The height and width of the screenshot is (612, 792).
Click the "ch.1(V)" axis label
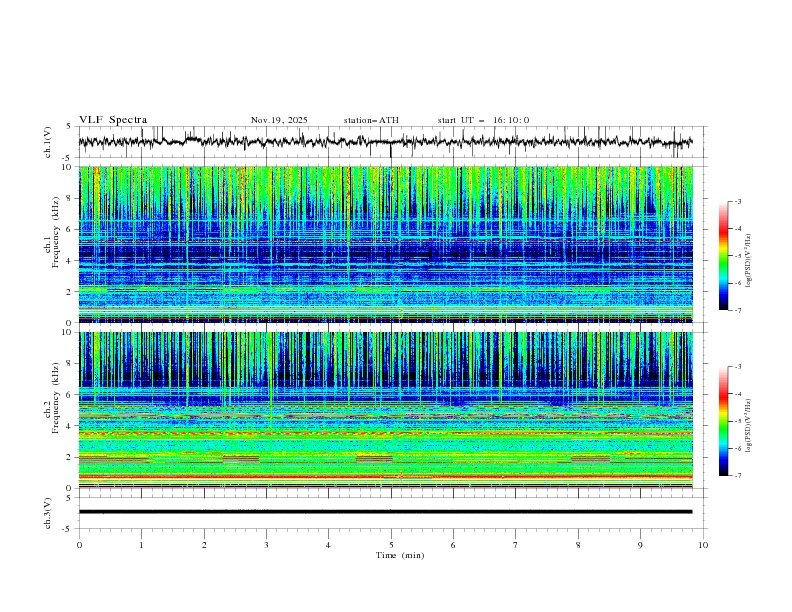[48, 142]
